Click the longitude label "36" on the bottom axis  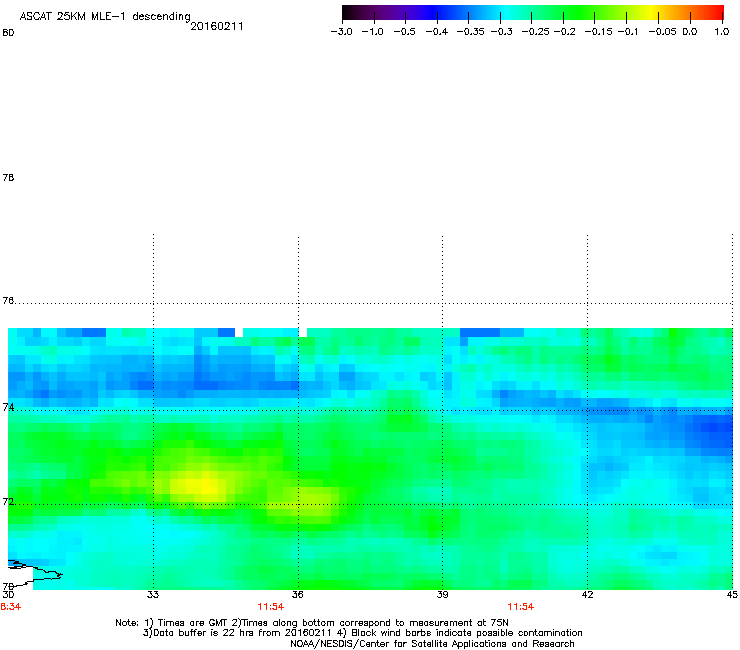[x=297, y=594]
